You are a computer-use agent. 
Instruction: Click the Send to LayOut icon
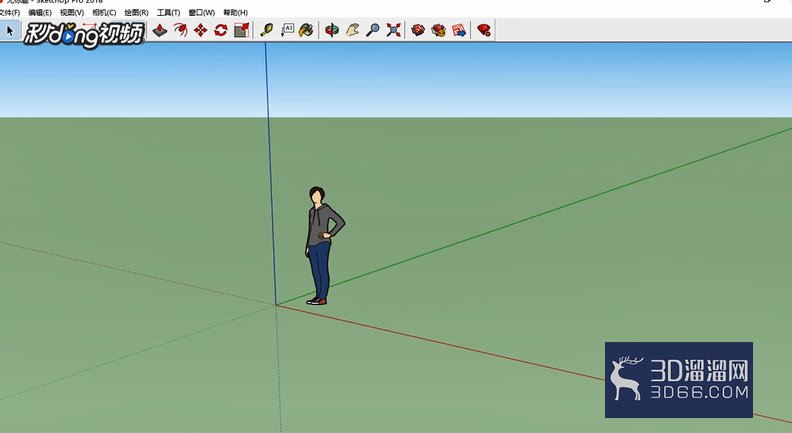pos(459,30)
